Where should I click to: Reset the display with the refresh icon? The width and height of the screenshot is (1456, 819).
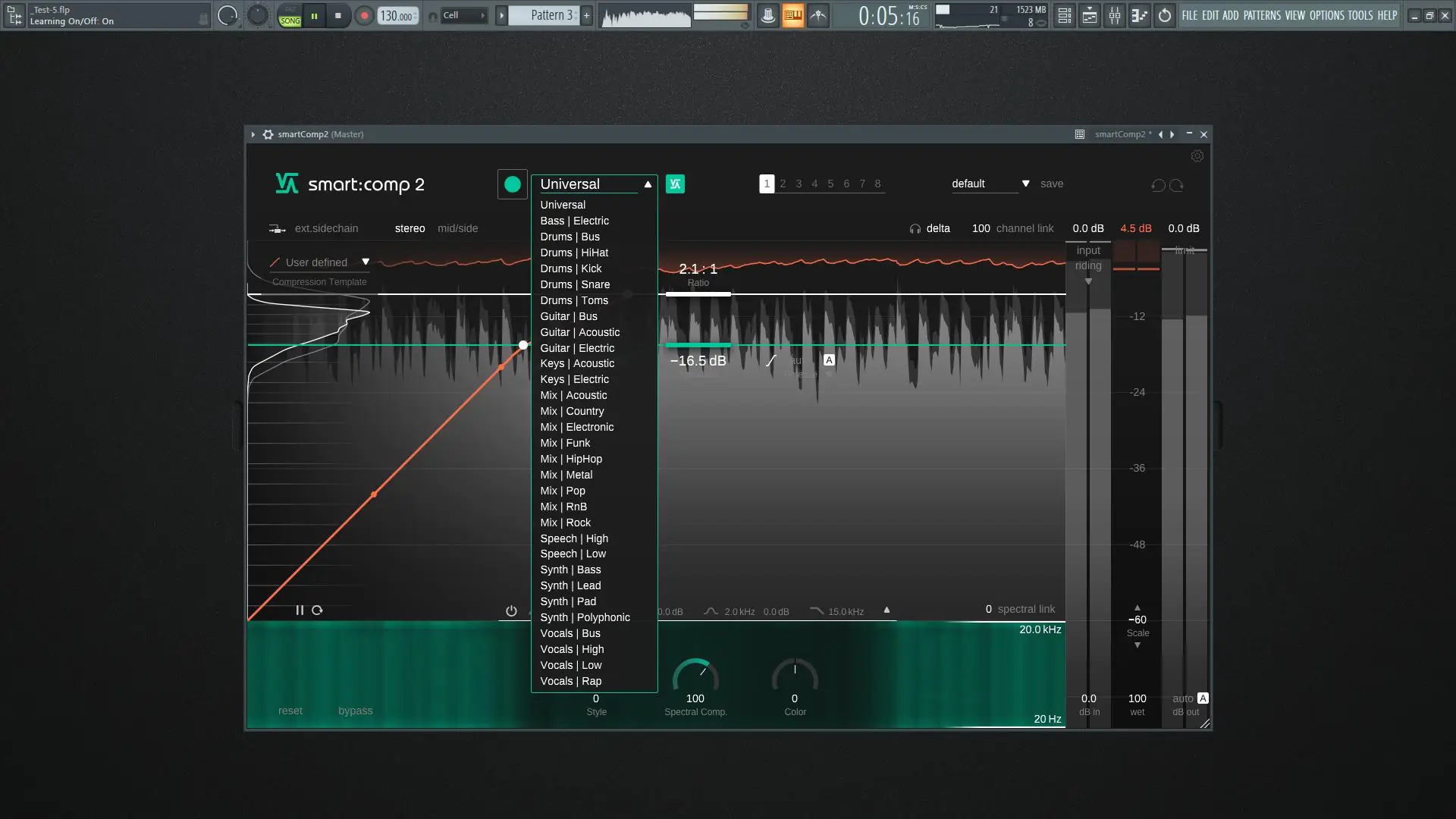317,610
